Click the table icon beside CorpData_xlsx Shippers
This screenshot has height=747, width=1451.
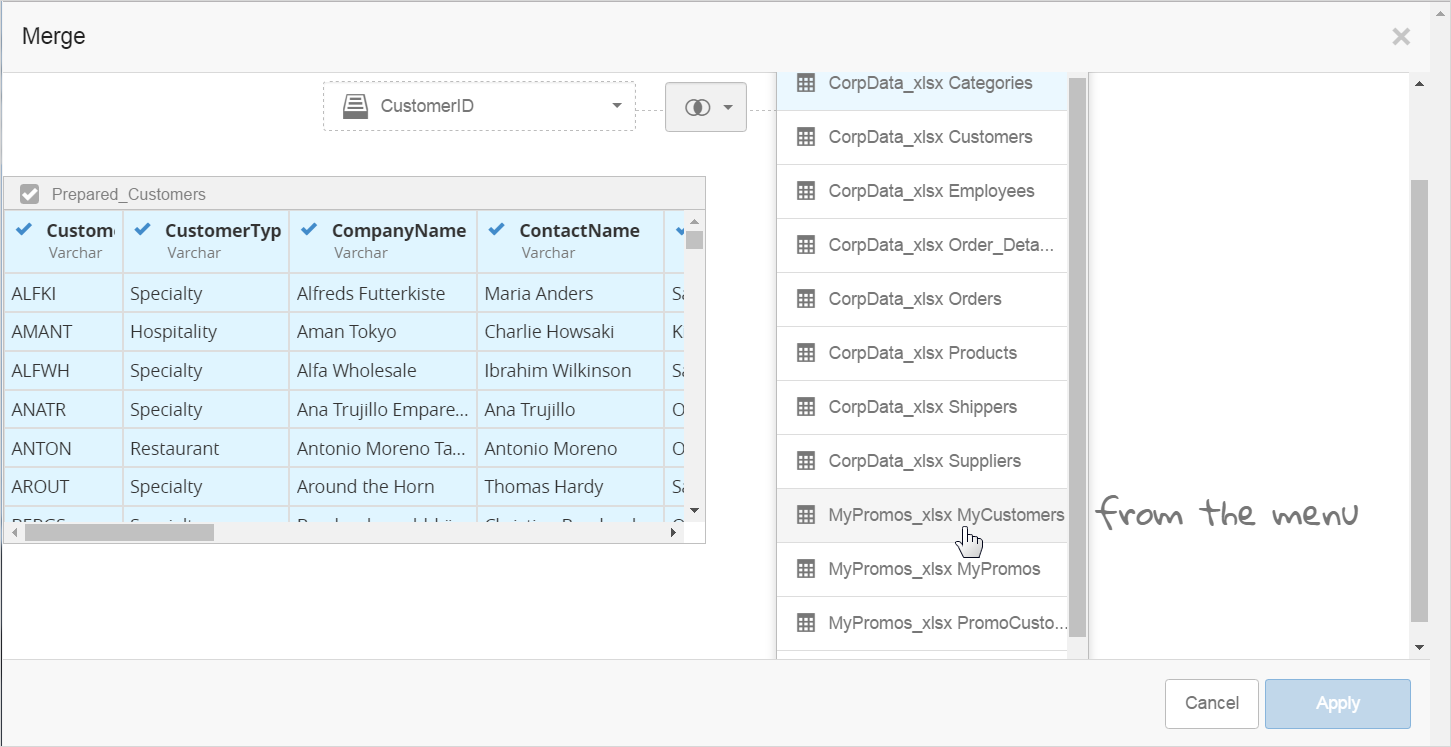806,407
